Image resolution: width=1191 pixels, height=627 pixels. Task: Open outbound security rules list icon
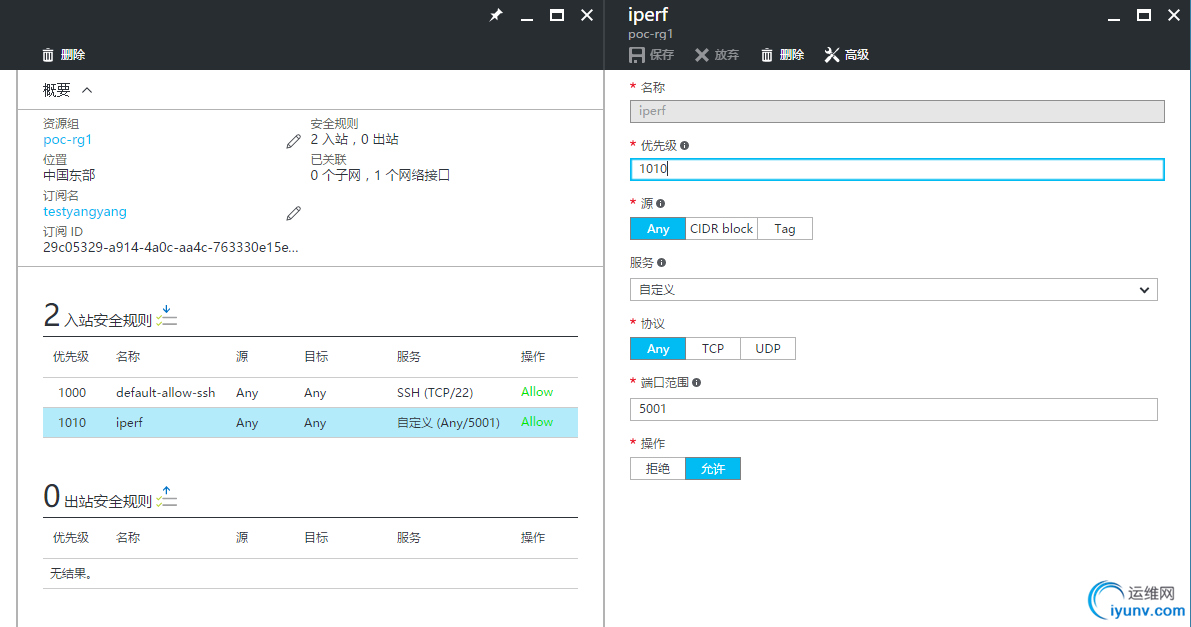pos(166,497)
